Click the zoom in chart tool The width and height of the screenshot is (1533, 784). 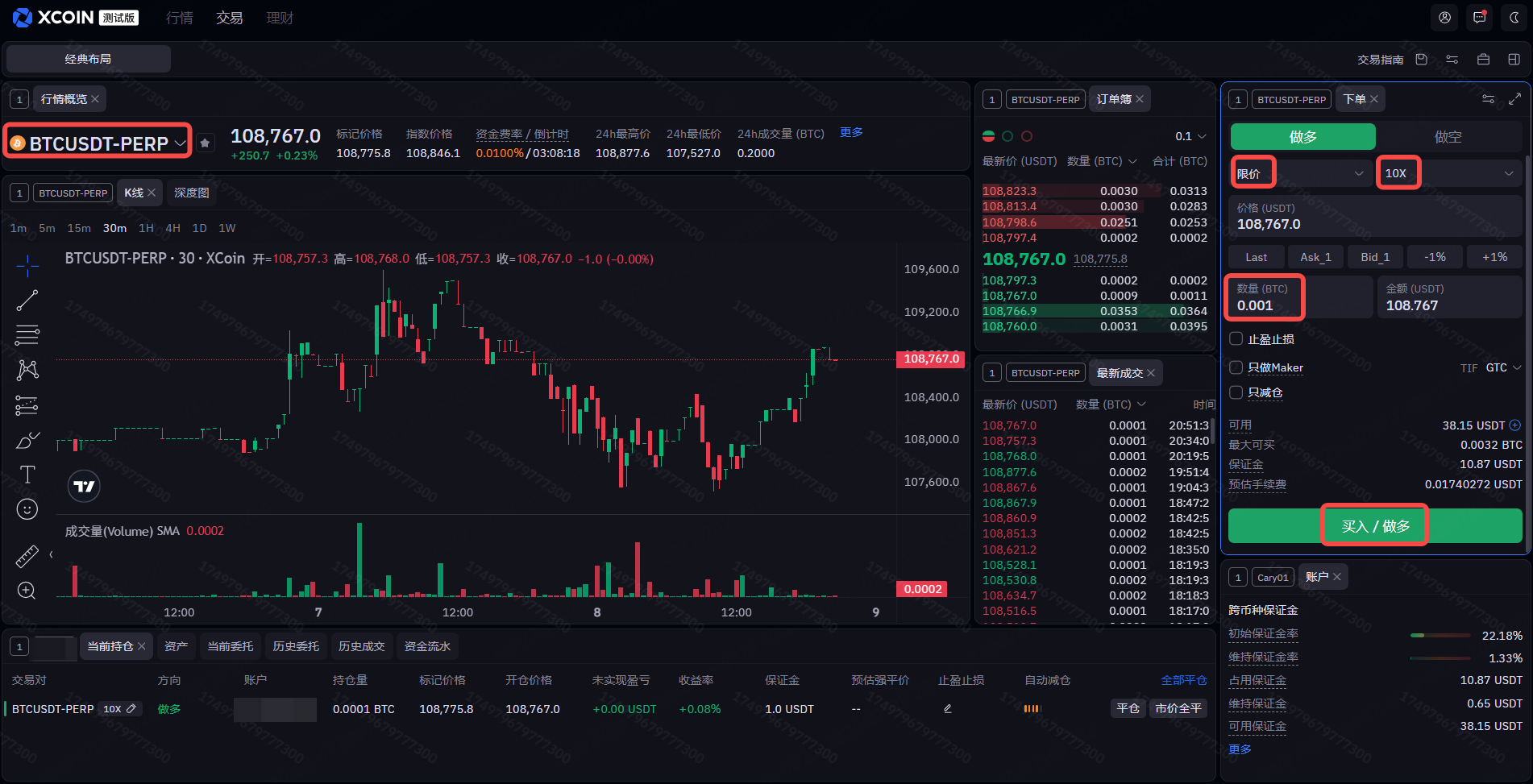point(27,591)
